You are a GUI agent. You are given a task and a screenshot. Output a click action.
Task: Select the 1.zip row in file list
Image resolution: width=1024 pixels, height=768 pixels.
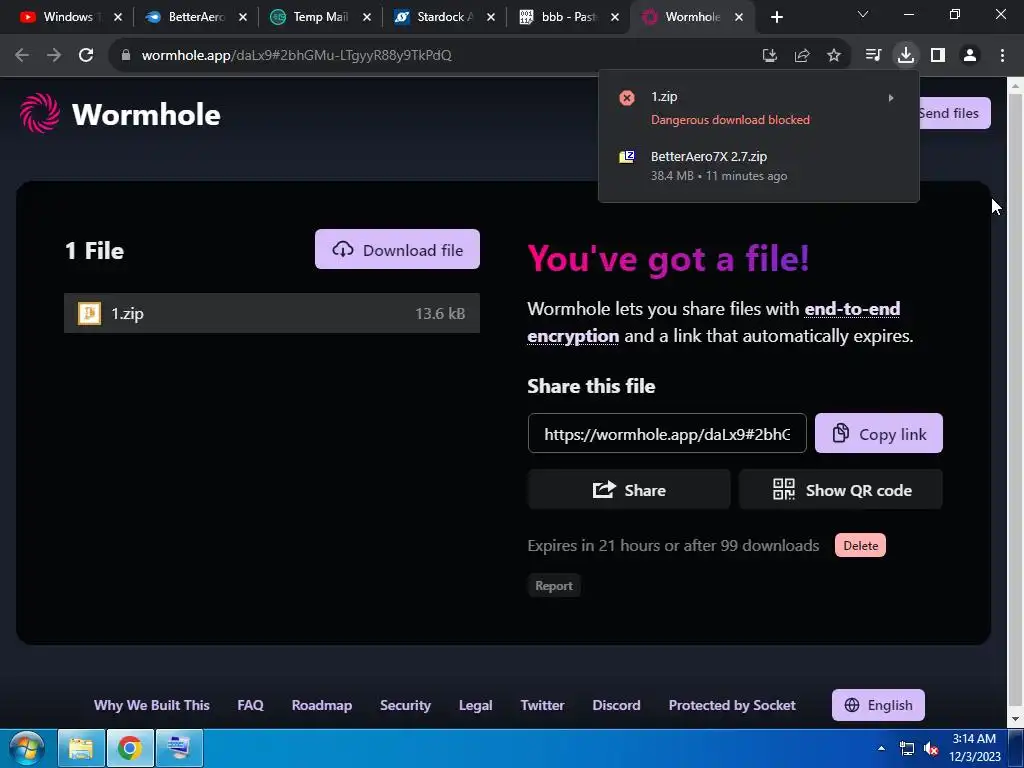coord(272,313)
